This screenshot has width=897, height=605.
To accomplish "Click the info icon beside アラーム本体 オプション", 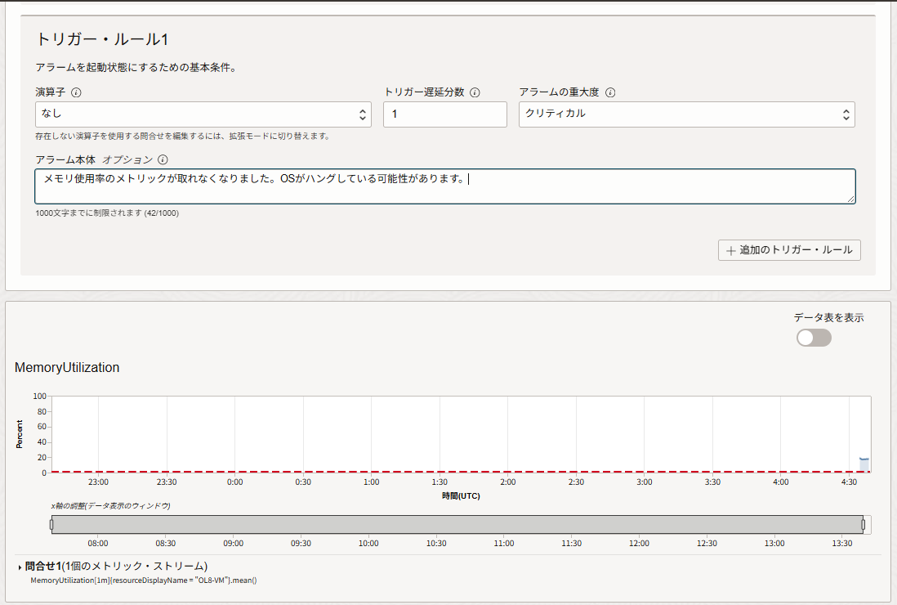I will click(x=162, y=159).
